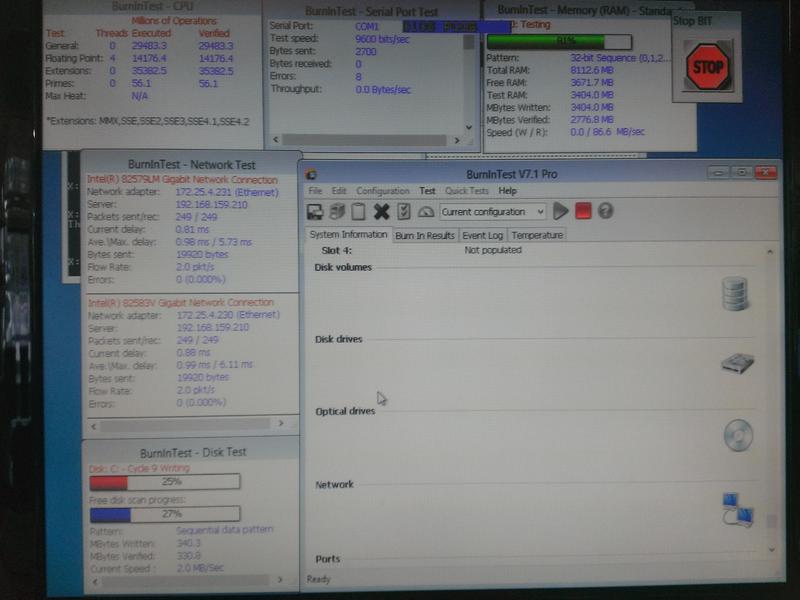Click the Disk drives hard drive icon
Viewport: 800px width, 600px height.
[738, 363]
